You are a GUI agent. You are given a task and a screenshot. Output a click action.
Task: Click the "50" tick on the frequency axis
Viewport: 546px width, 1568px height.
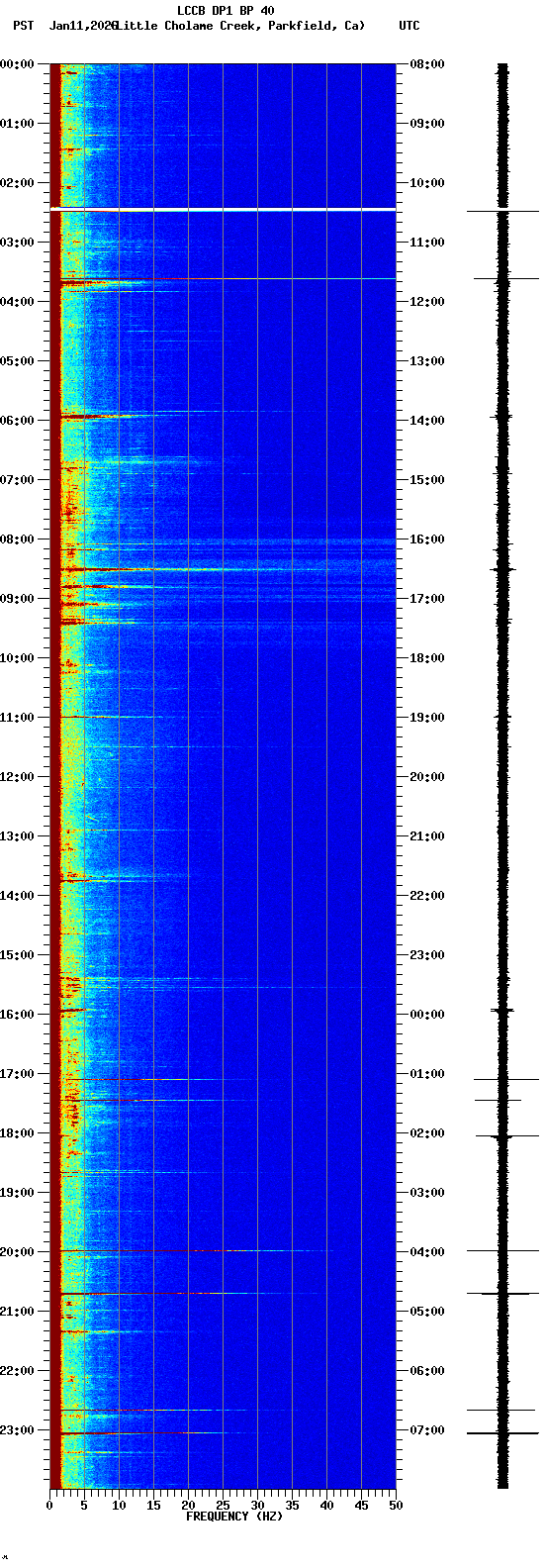(x=396, y=1506)
